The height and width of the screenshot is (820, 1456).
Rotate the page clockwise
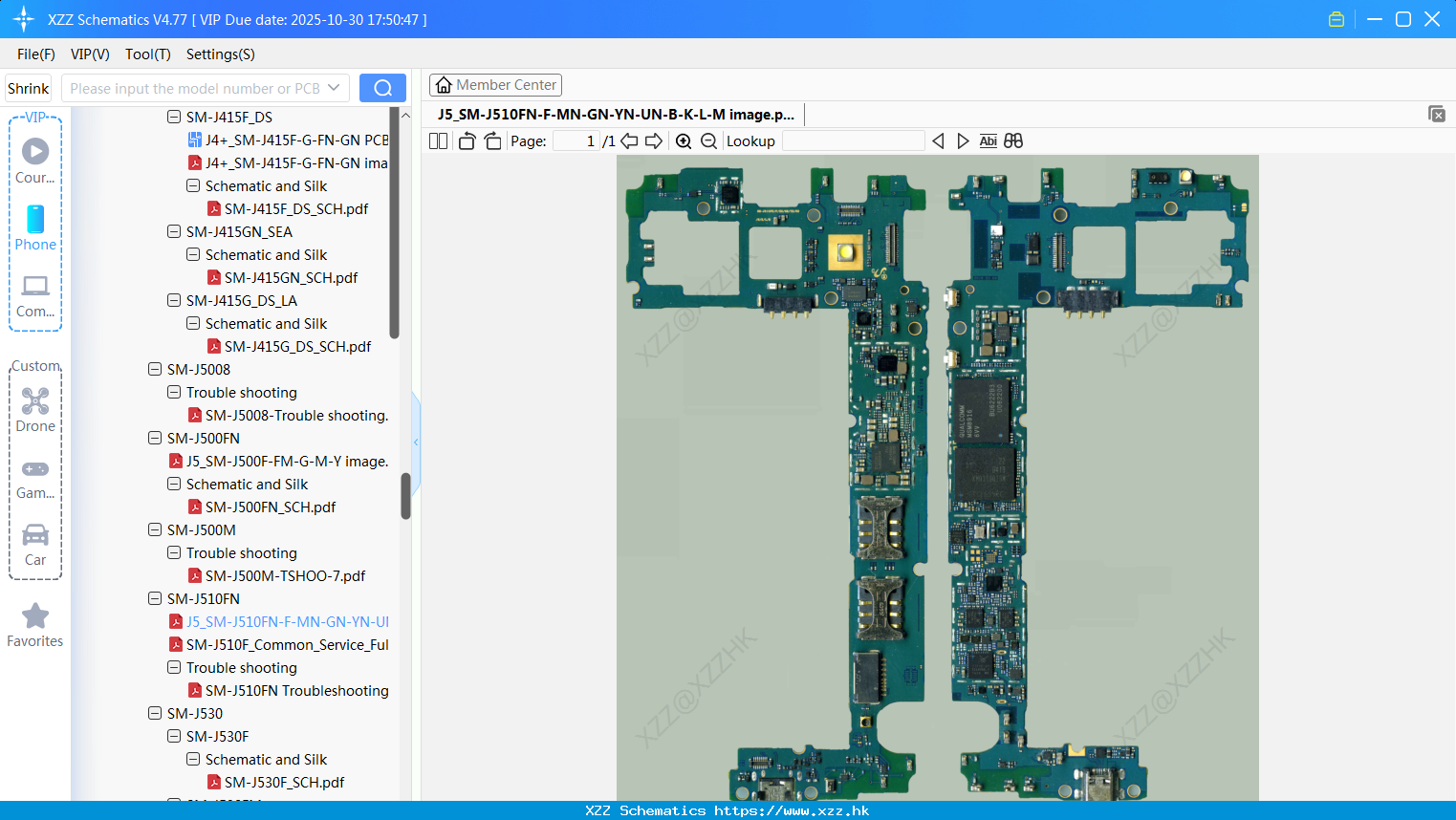click(x=492, y=141)
